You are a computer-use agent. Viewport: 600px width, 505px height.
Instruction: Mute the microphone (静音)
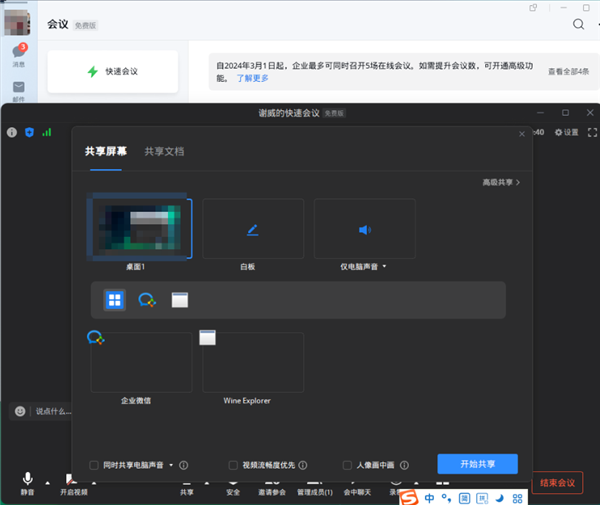[x=27, y=481]
